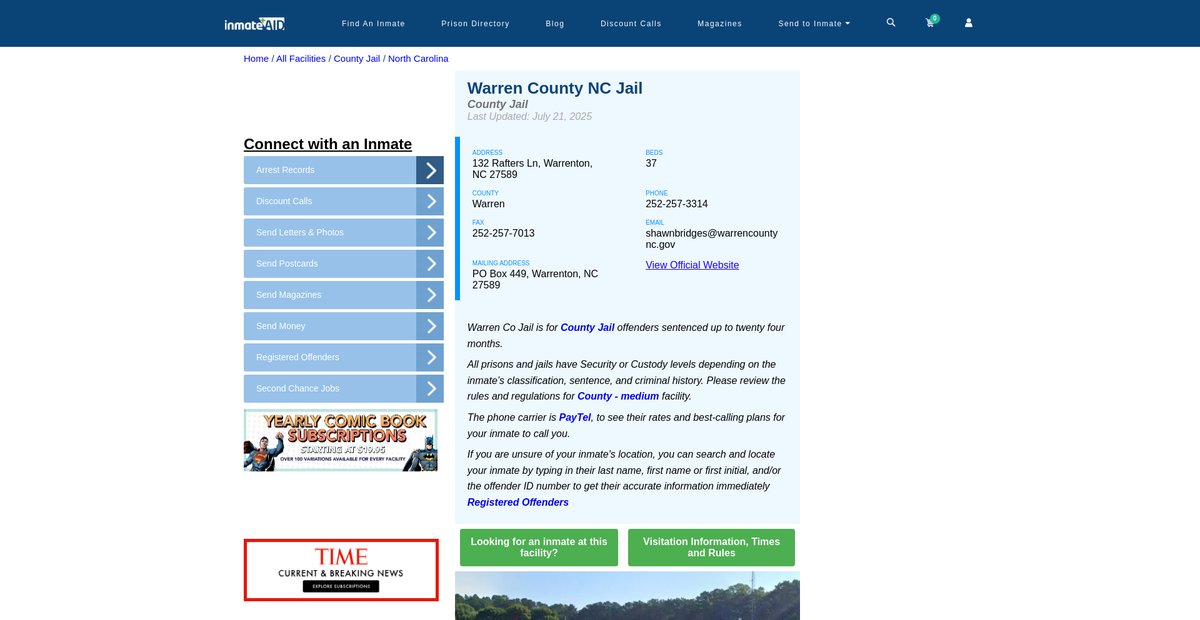
Task: Open the shopping cart icon
Action: pos(930,22)
